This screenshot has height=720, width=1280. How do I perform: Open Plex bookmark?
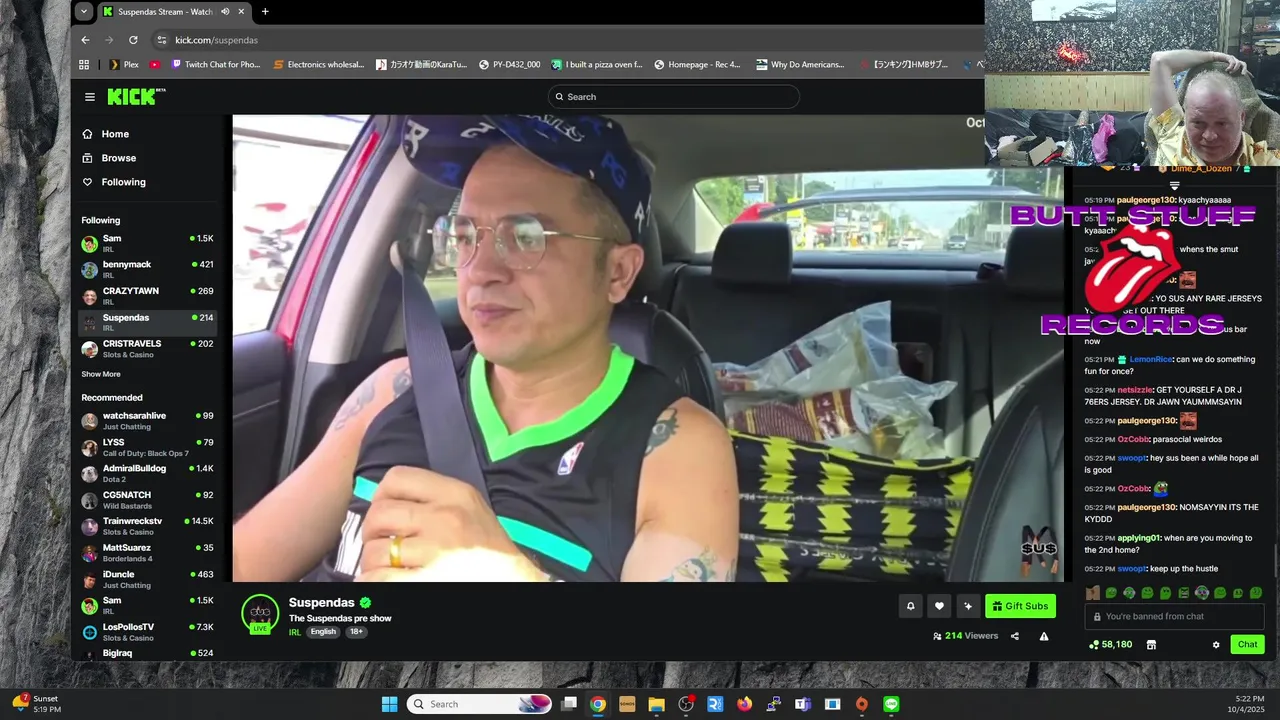[122, 65]
